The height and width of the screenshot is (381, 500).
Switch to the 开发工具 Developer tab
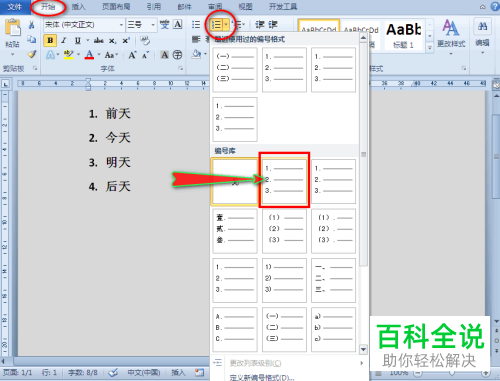tap(283, 7)
